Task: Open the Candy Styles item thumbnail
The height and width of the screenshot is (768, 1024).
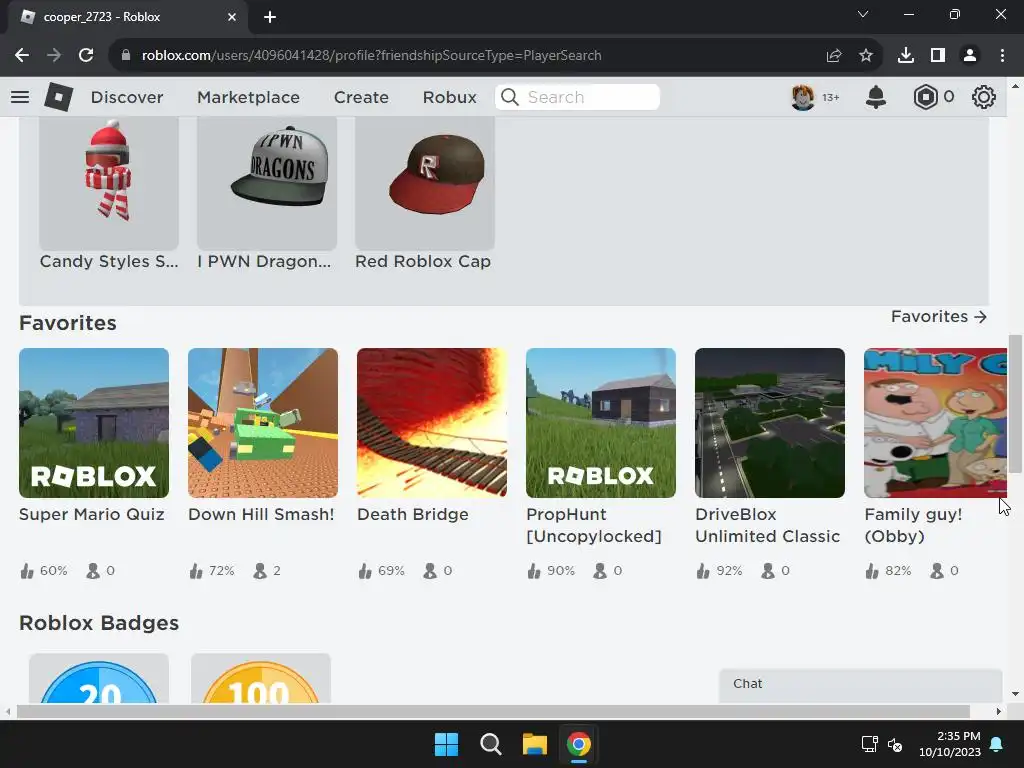Action: (x=109, y=184)
